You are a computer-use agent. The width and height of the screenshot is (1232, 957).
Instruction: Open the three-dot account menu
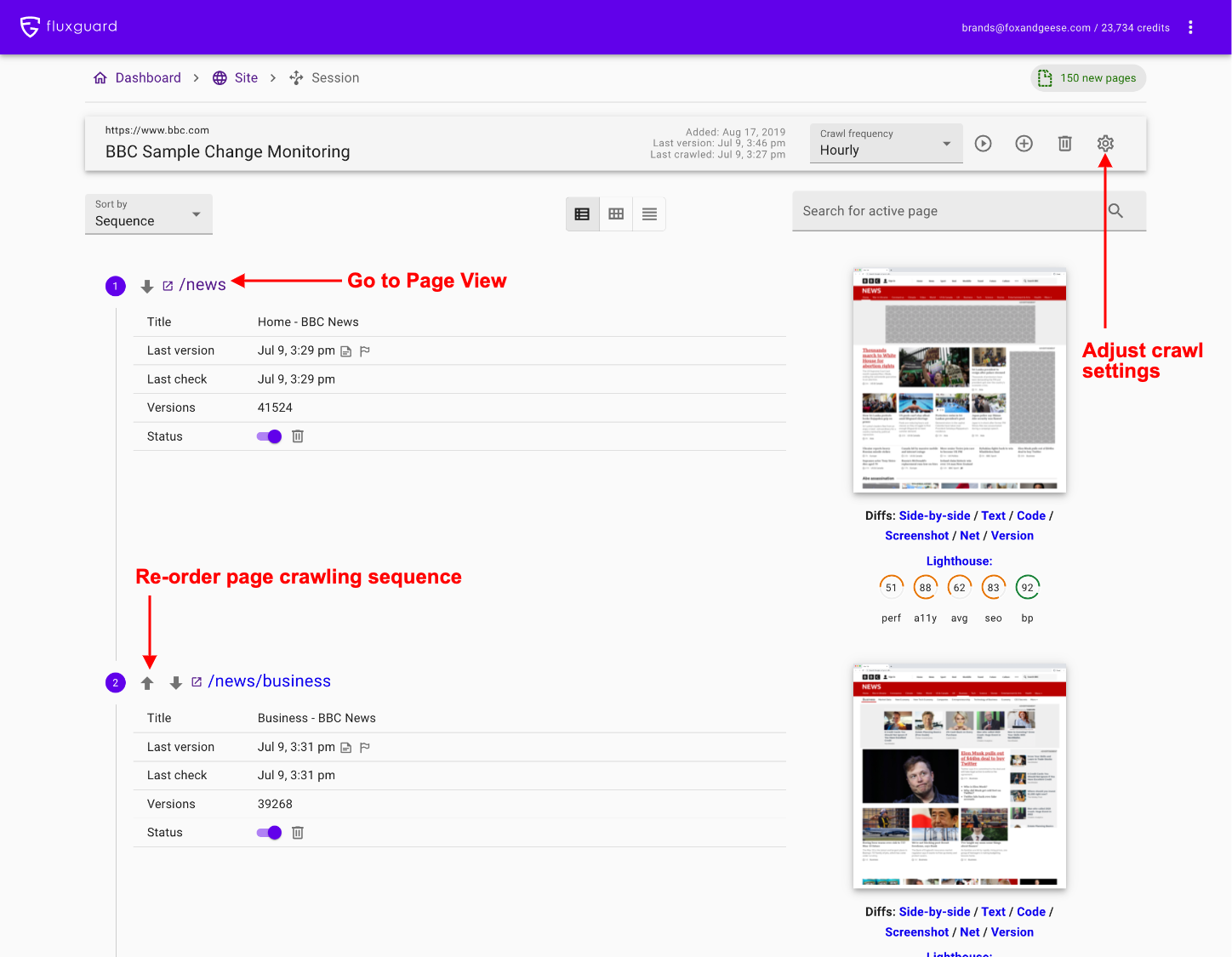1190,27
